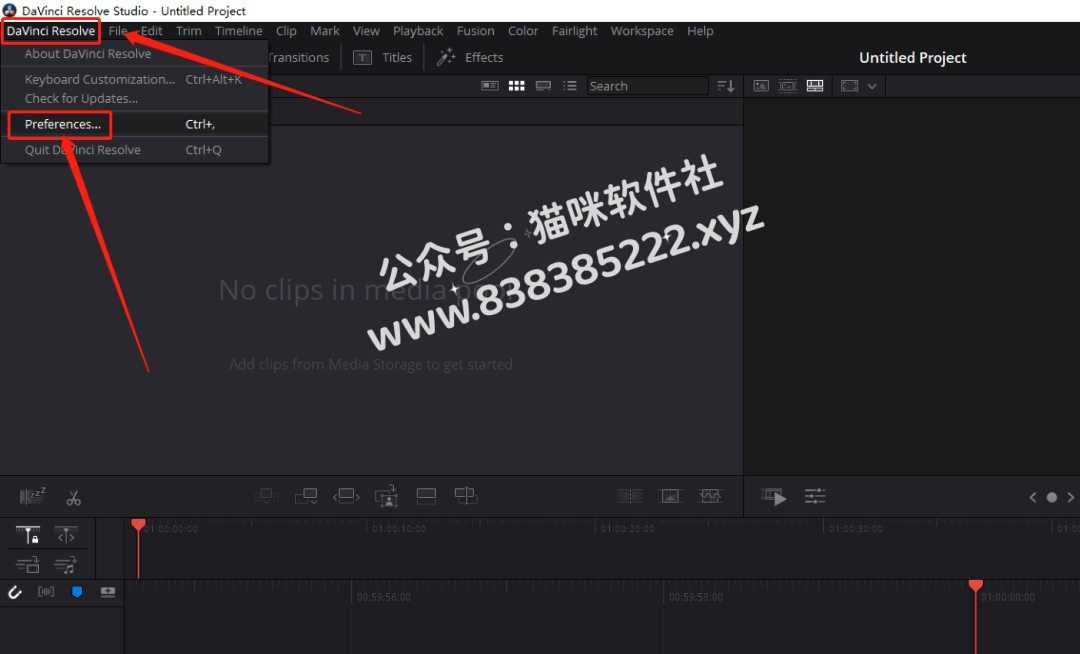
Task: Toggle the playhead lock icon
Action: (28, 535)
